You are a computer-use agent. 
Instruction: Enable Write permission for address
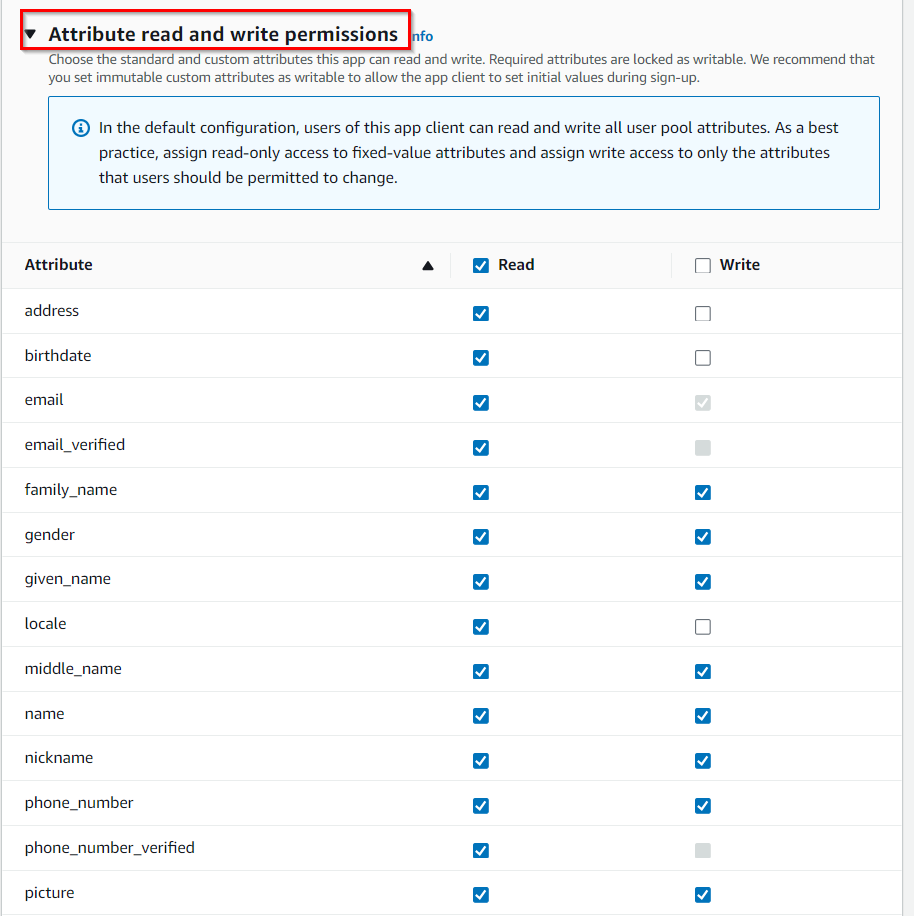click(703, 314)
